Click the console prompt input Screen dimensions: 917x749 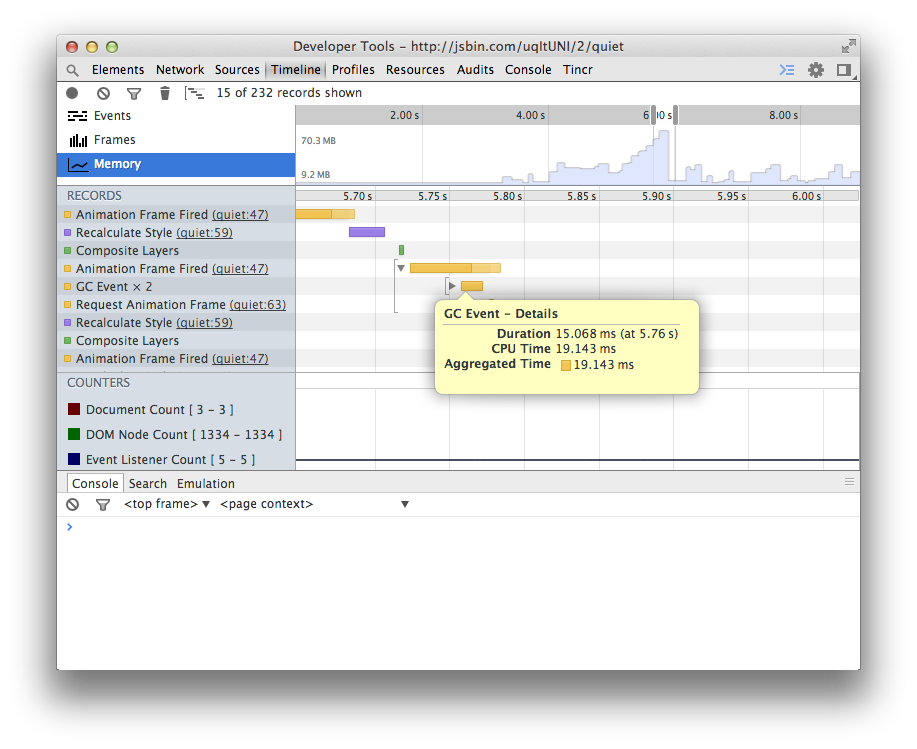tap(462, 527)
